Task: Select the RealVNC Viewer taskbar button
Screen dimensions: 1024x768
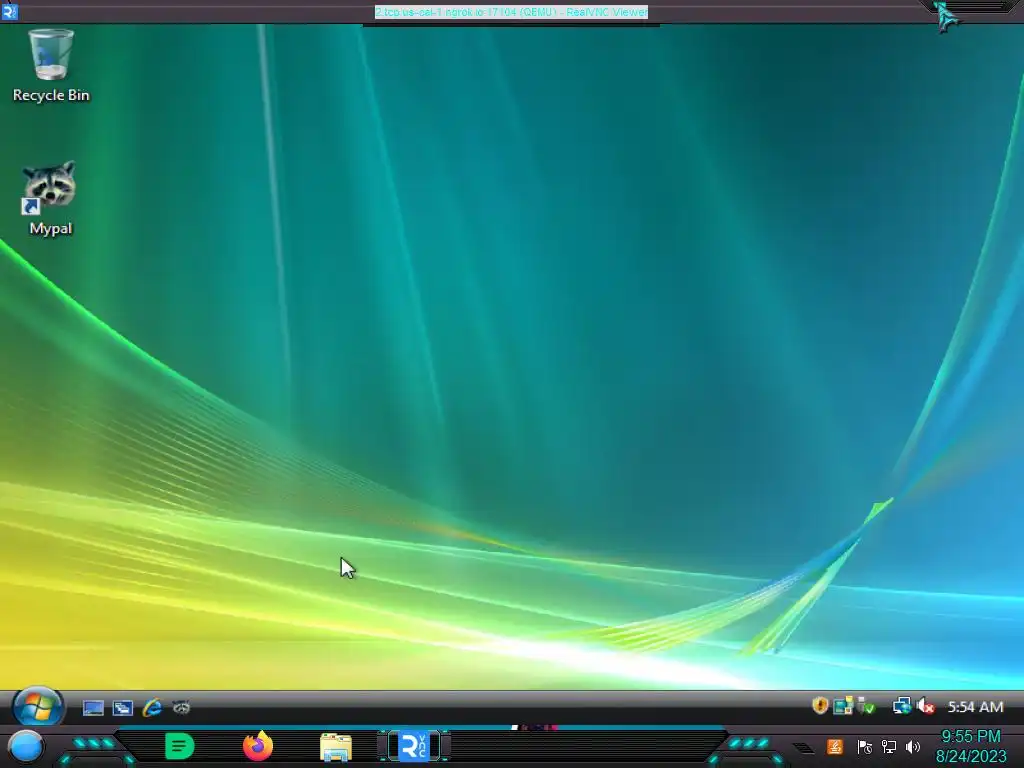Action: pyautogui.click(x=414, y=746)
